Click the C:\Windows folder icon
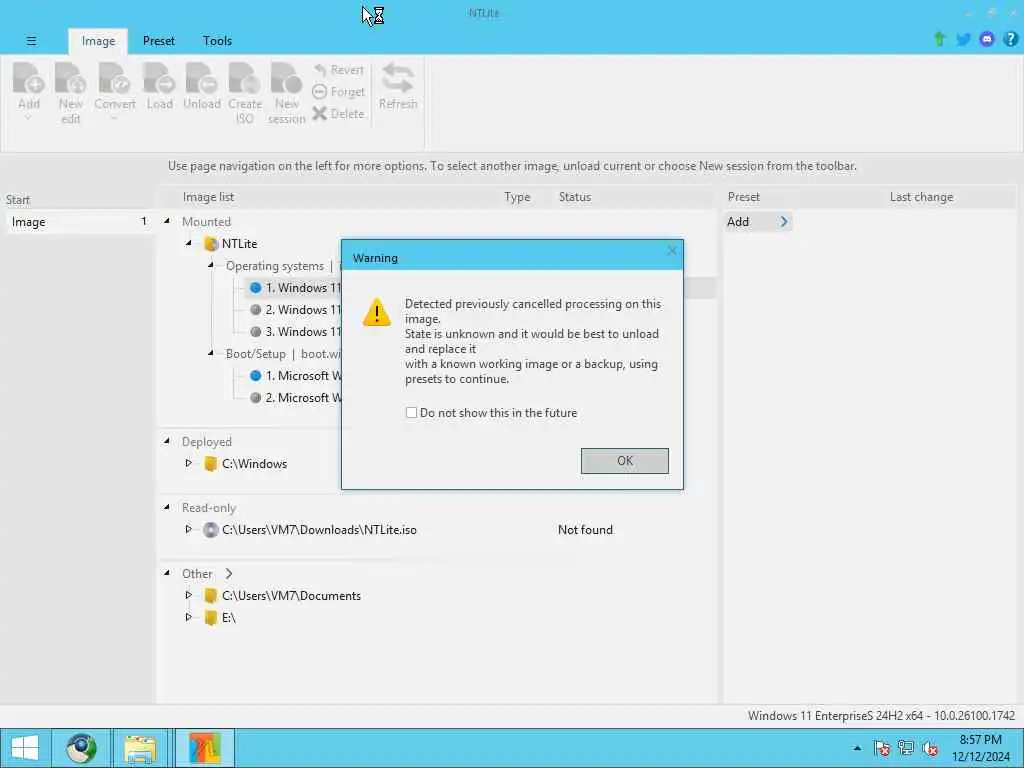The height and width of the screenshot is (768, 1024). (x=210, y=464)
